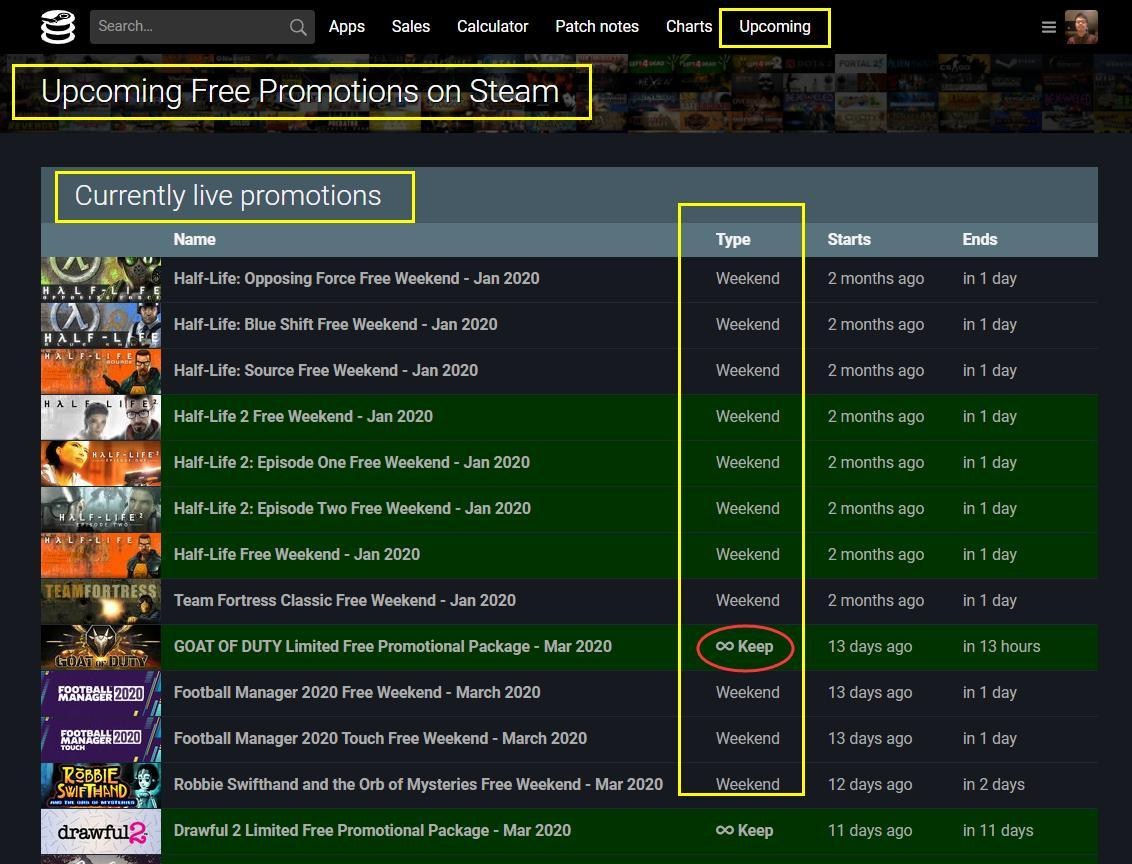The image size is (1132, 864).
Task: Open the Charts page
Action: (689, 27)
